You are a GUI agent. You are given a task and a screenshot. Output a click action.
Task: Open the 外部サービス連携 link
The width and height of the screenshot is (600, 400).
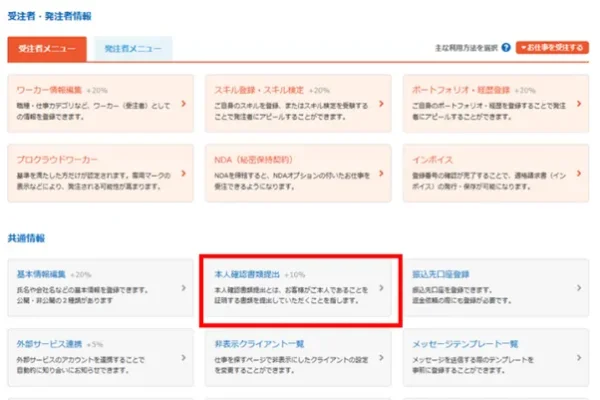click(49, 344)
